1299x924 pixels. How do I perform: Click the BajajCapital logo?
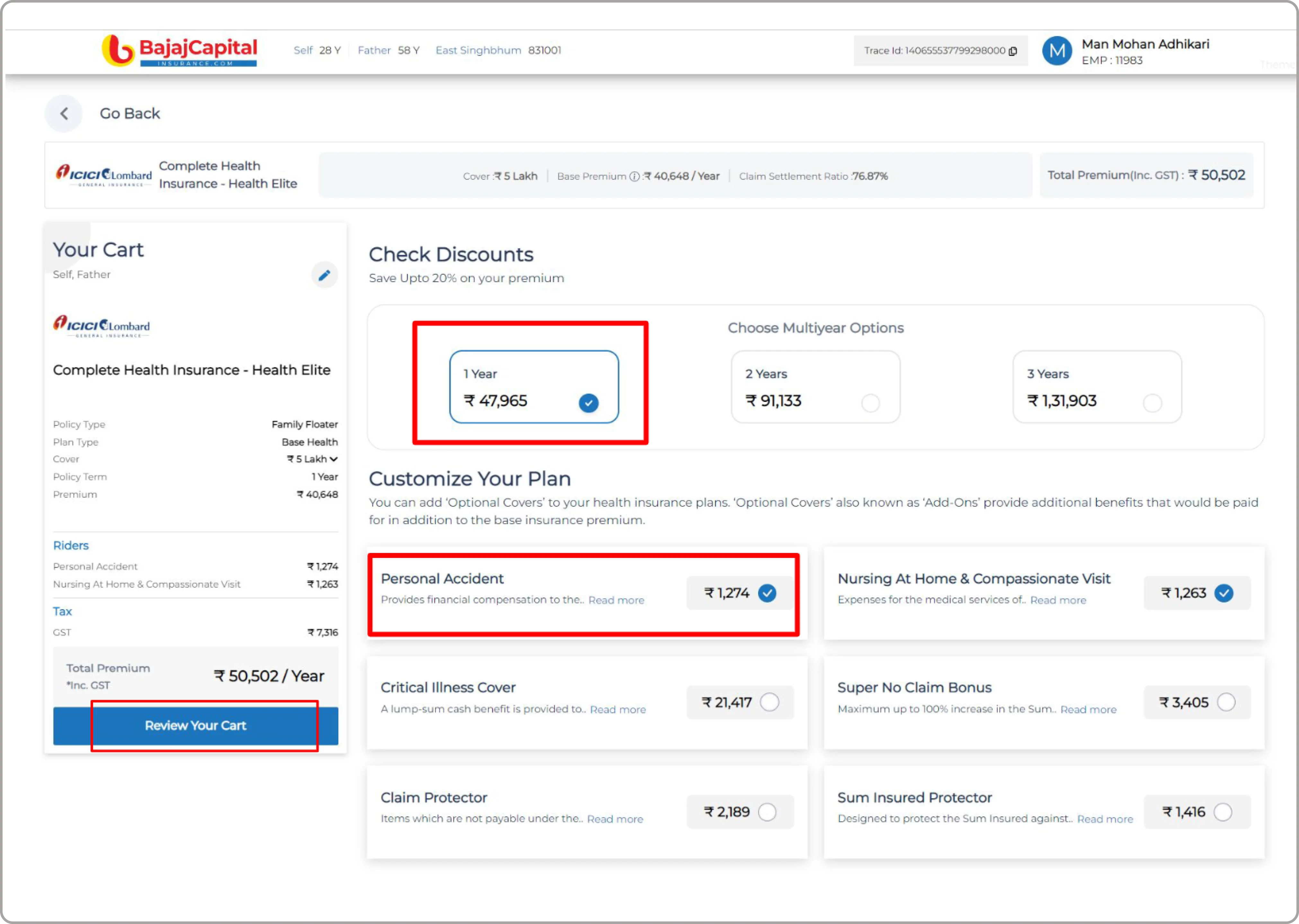click(179, 51)
